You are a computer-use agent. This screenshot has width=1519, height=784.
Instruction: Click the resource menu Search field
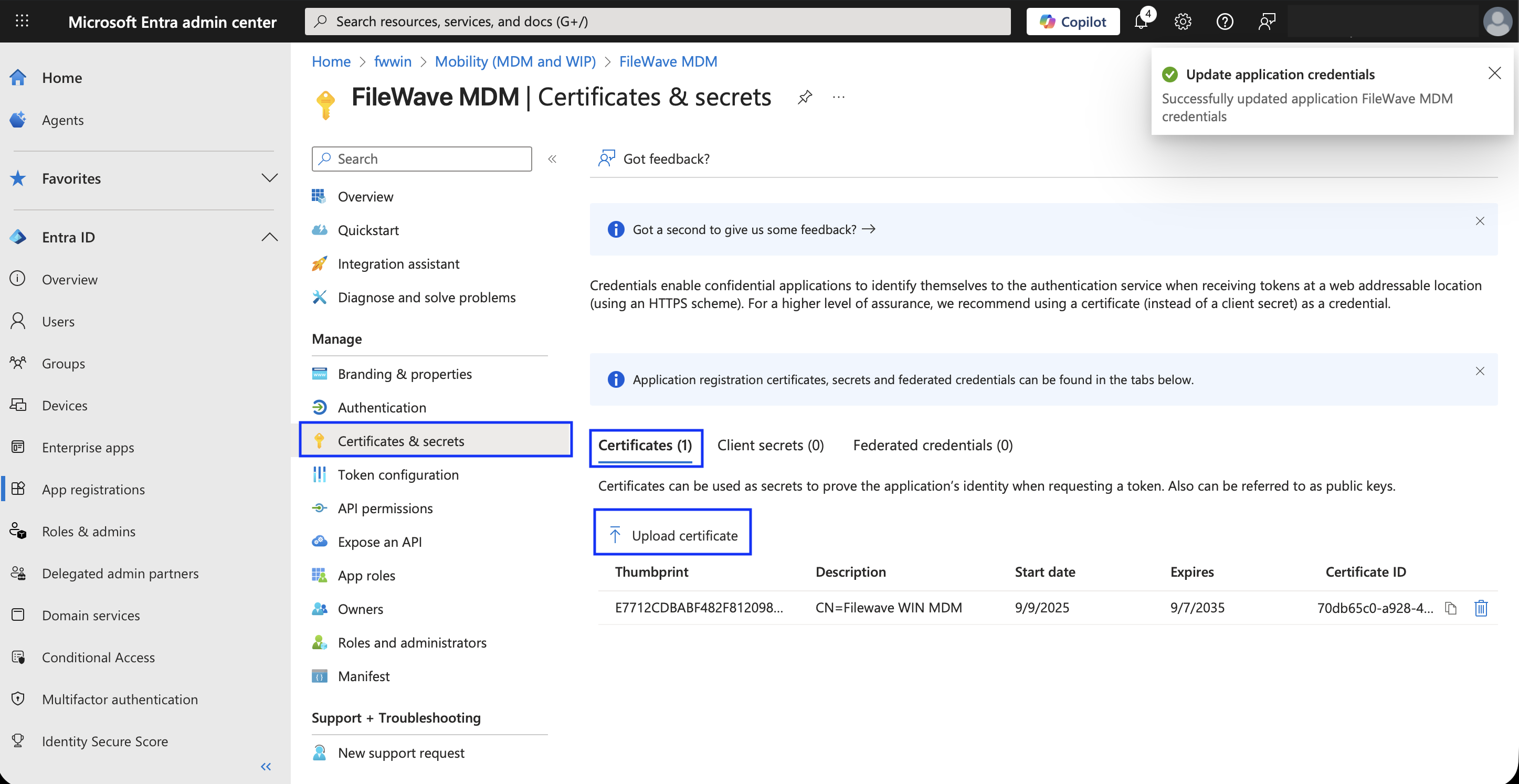click(421, 159)
